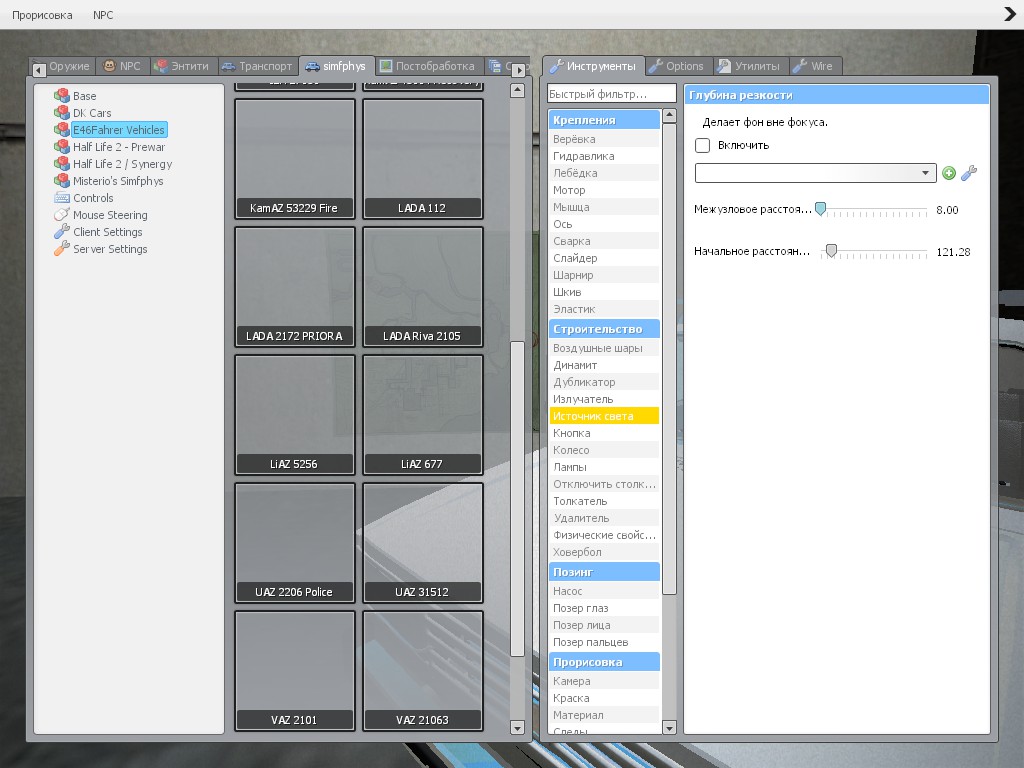Click the Межузловое расстояние slider
Screen dimensions: 1024x768
(874, 210)
